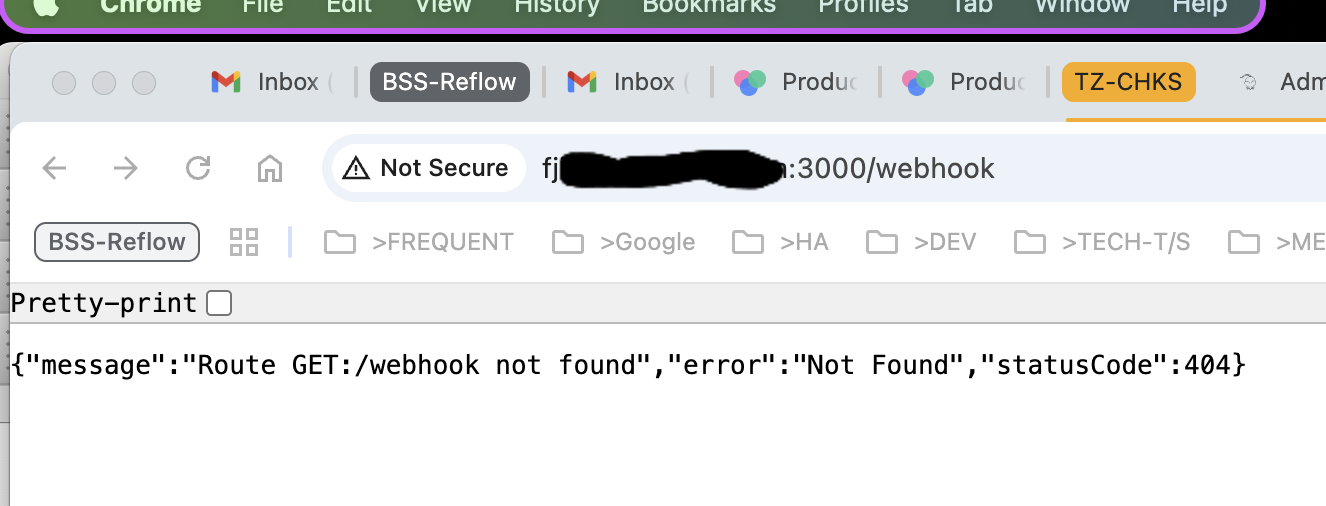Click the Apple menu icon
Screen dimensions: 1326x506
click(46, 6)
